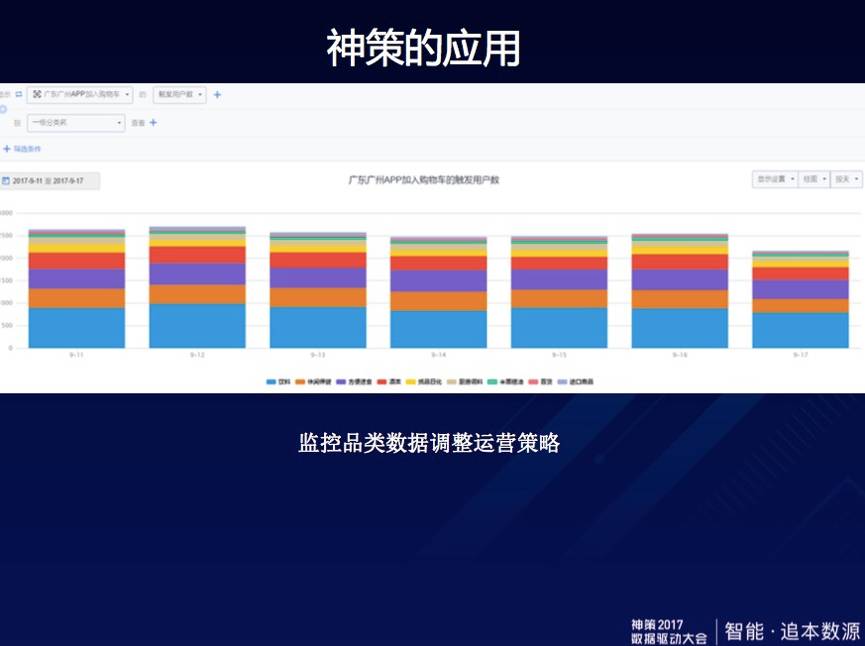This screenshot has height=646, width=865.
Task: Open the 一级分类名 group-by dropdown
Action: [x=76, y=122]
